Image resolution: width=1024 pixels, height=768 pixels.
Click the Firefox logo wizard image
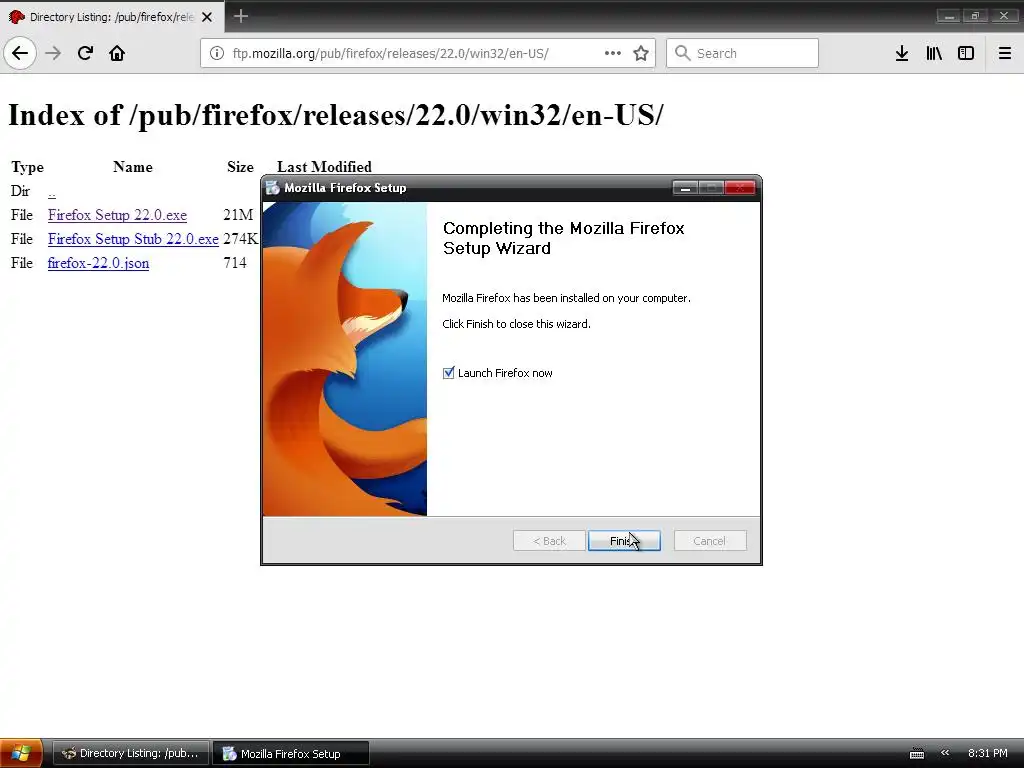point(345,359)
